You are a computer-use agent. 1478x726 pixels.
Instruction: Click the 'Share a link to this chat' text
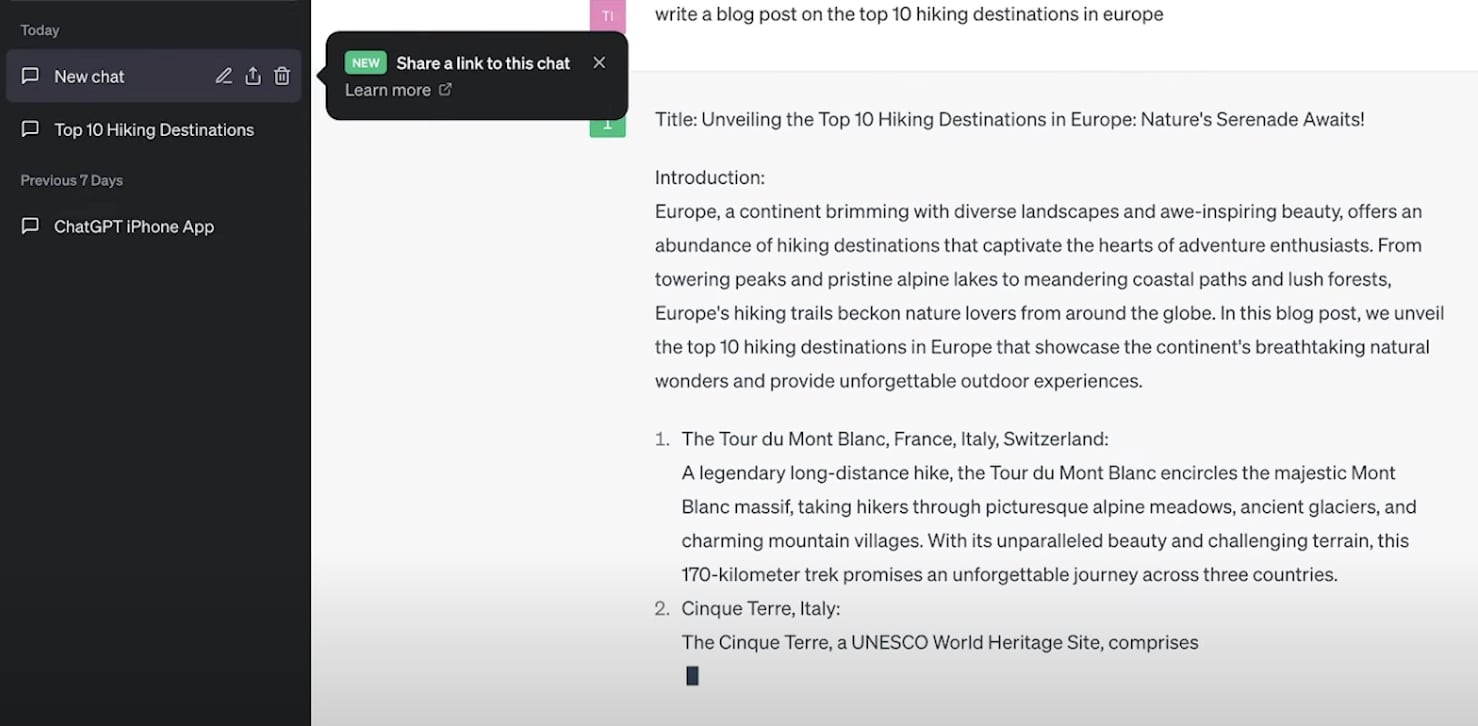tap(483, 63)
